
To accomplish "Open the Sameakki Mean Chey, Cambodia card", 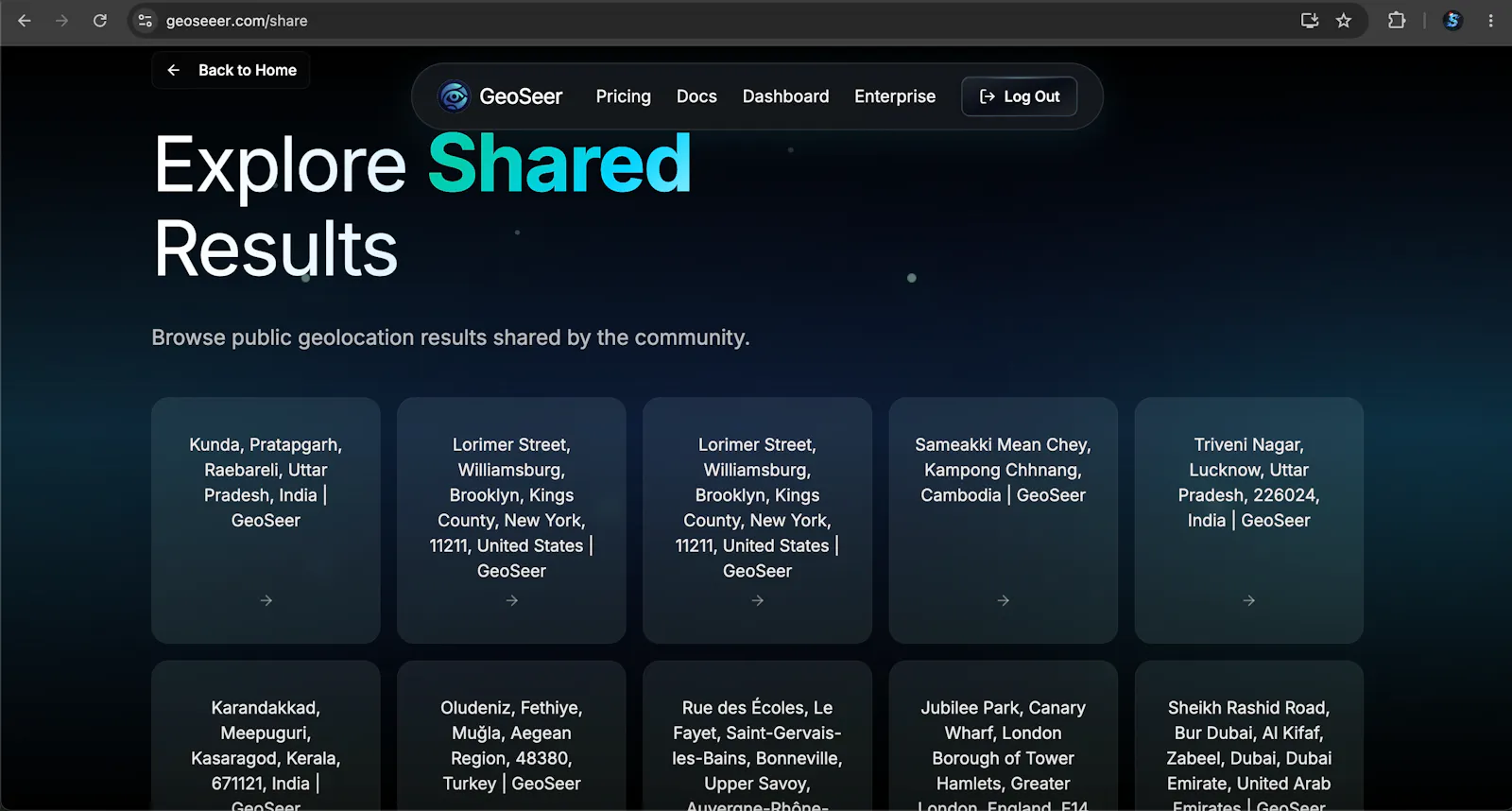I will [1004, 520].
